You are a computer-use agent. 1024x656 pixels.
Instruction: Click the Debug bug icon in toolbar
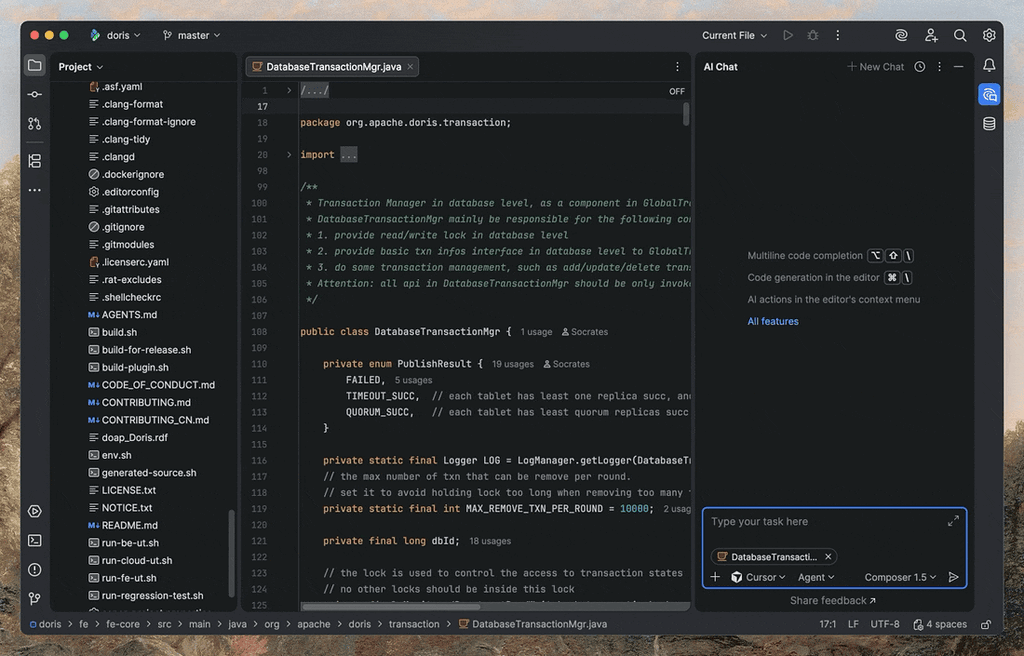[812, 35]
